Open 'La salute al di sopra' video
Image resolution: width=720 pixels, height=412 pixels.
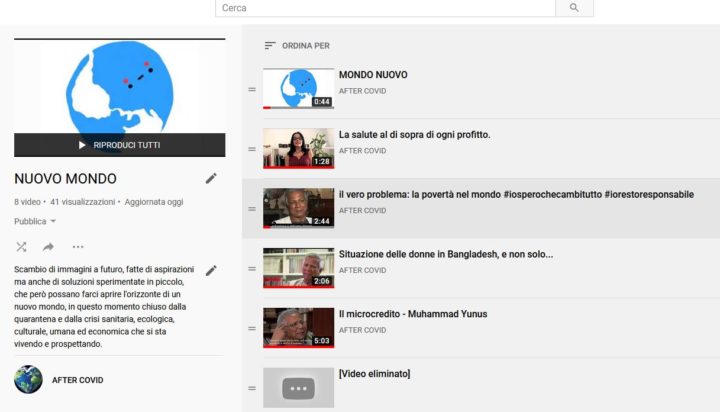pos(414,135)
